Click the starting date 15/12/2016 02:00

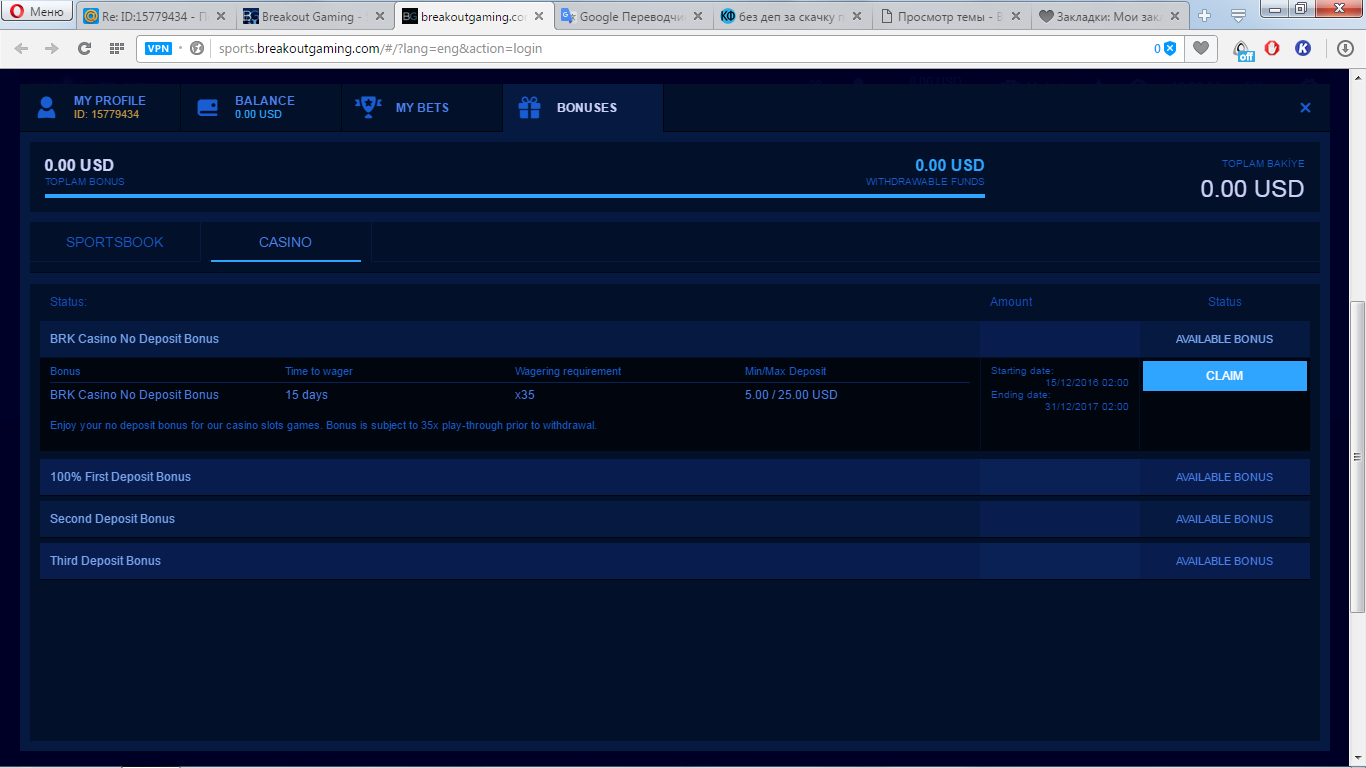tap(1087, 382)
